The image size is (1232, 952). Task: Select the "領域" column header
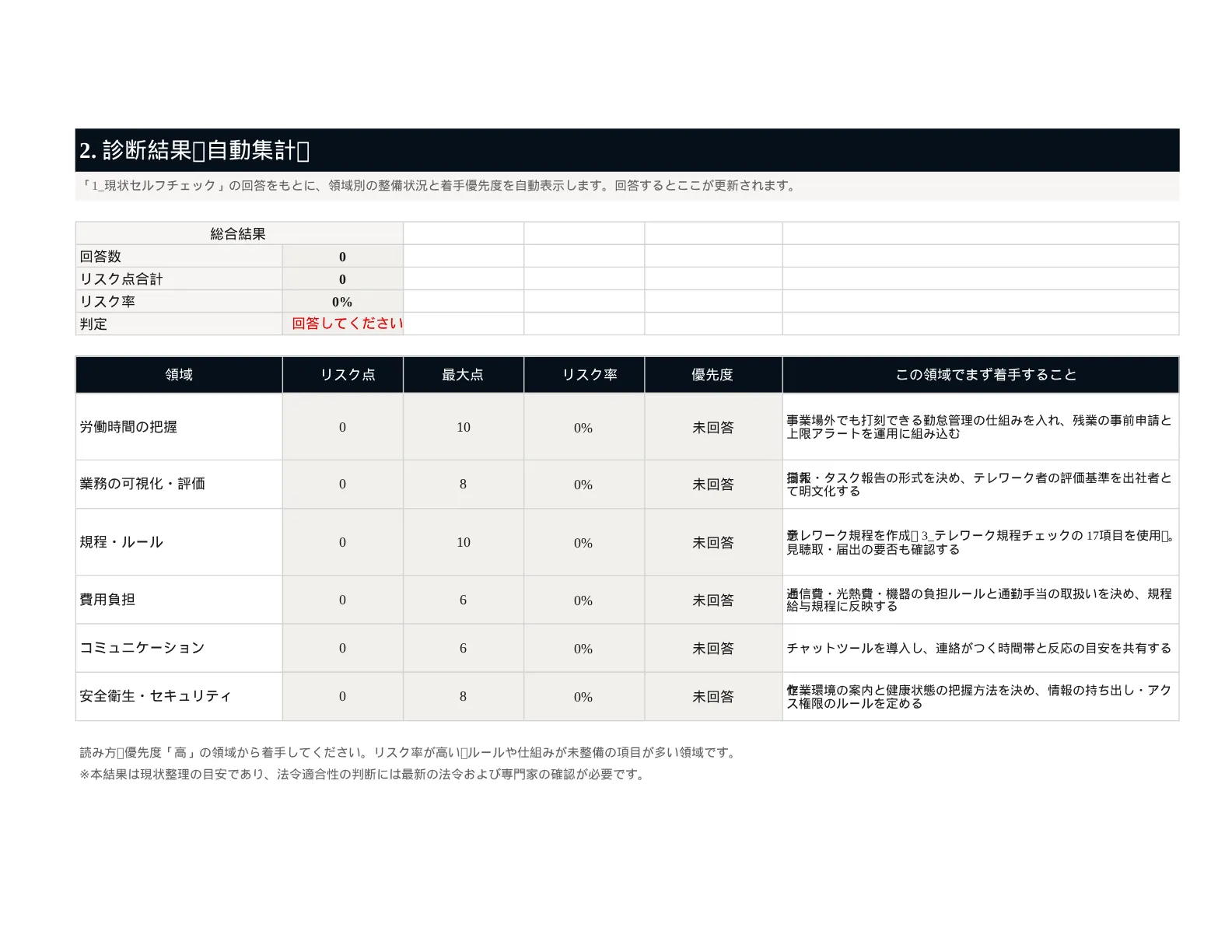point(179,375)
